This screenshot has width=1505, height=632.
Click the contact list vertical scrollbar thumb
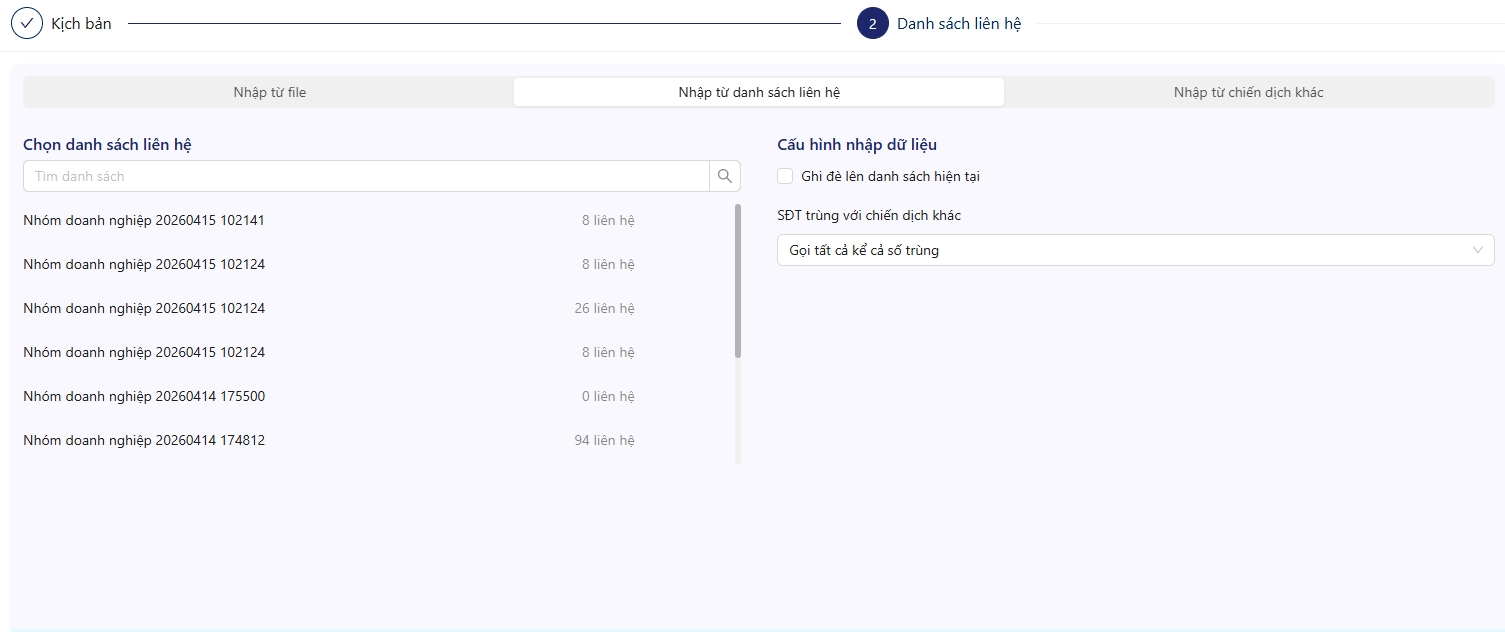pyautogui.click(x=738, y=281)
